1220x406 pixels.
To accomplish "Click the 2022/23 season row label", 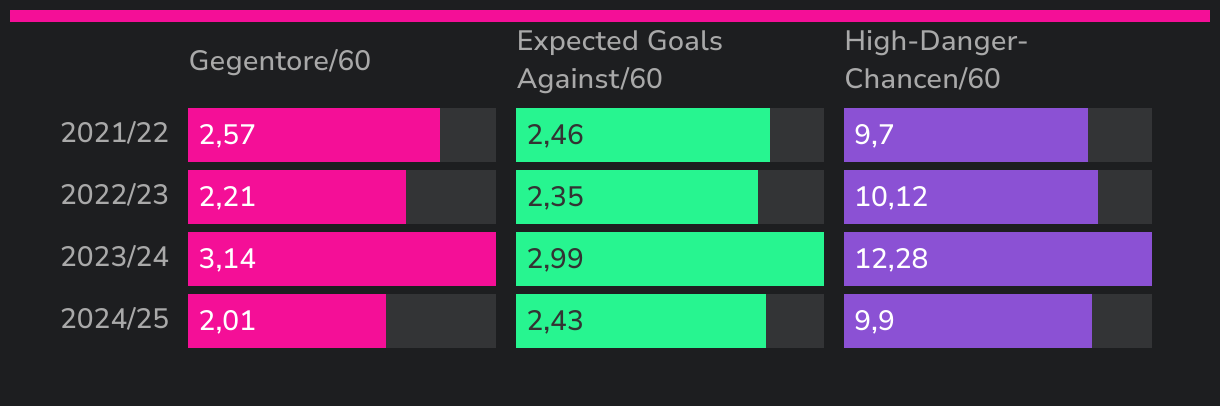I will click(114, 197).
